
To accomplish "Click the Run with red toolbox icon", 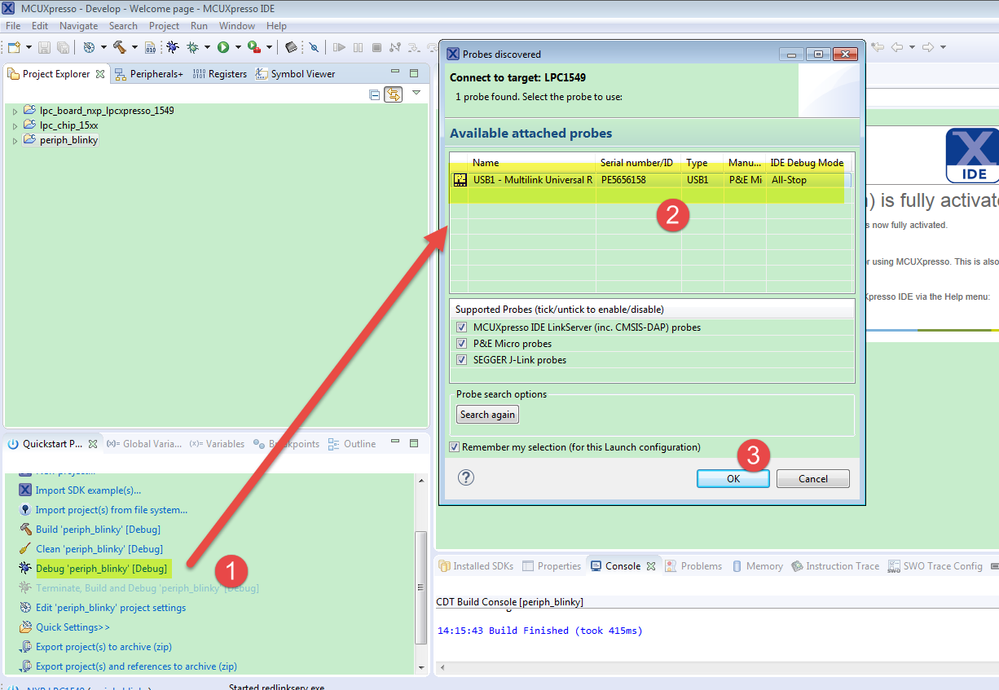I will (254, 47).
